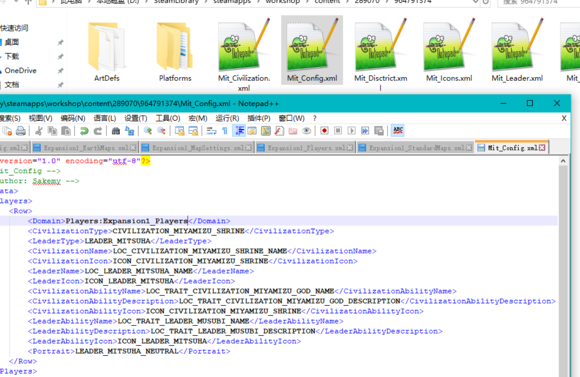Open the 窗口(W) menu
The image size is (580, 377).
(x=291, y=118)
